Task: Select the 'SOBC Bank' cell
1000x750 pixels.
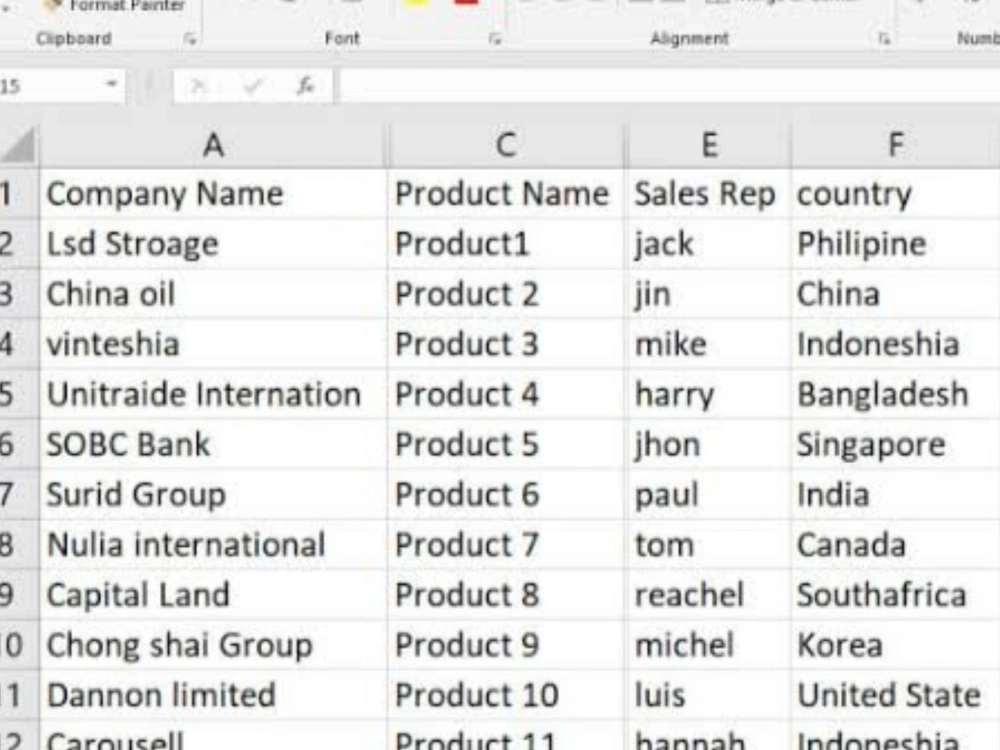Action: pyautogui.click(x=214, y=445)
